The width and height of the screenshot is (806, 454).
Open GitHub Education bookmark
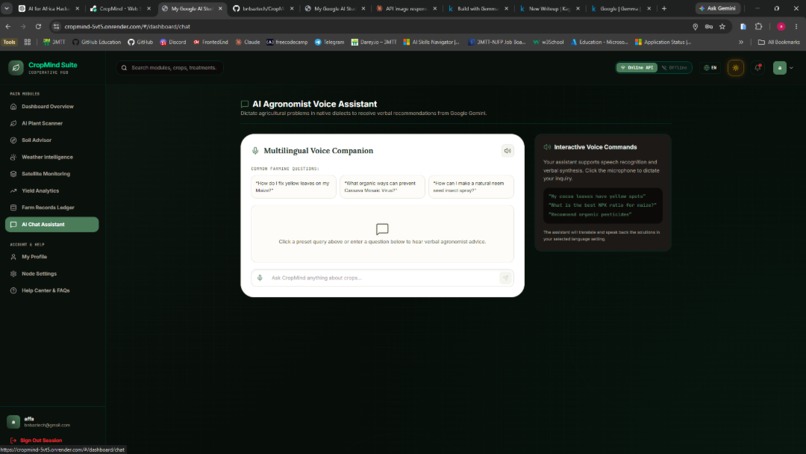[96, 42]
